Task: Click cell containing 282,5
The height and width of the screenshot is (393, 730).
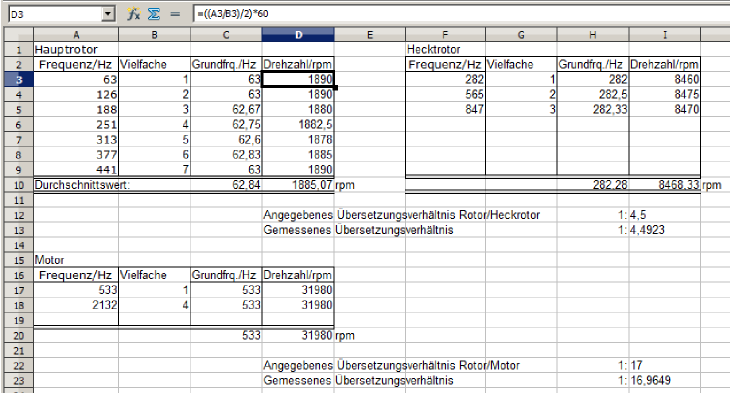Action: (593, 95)
